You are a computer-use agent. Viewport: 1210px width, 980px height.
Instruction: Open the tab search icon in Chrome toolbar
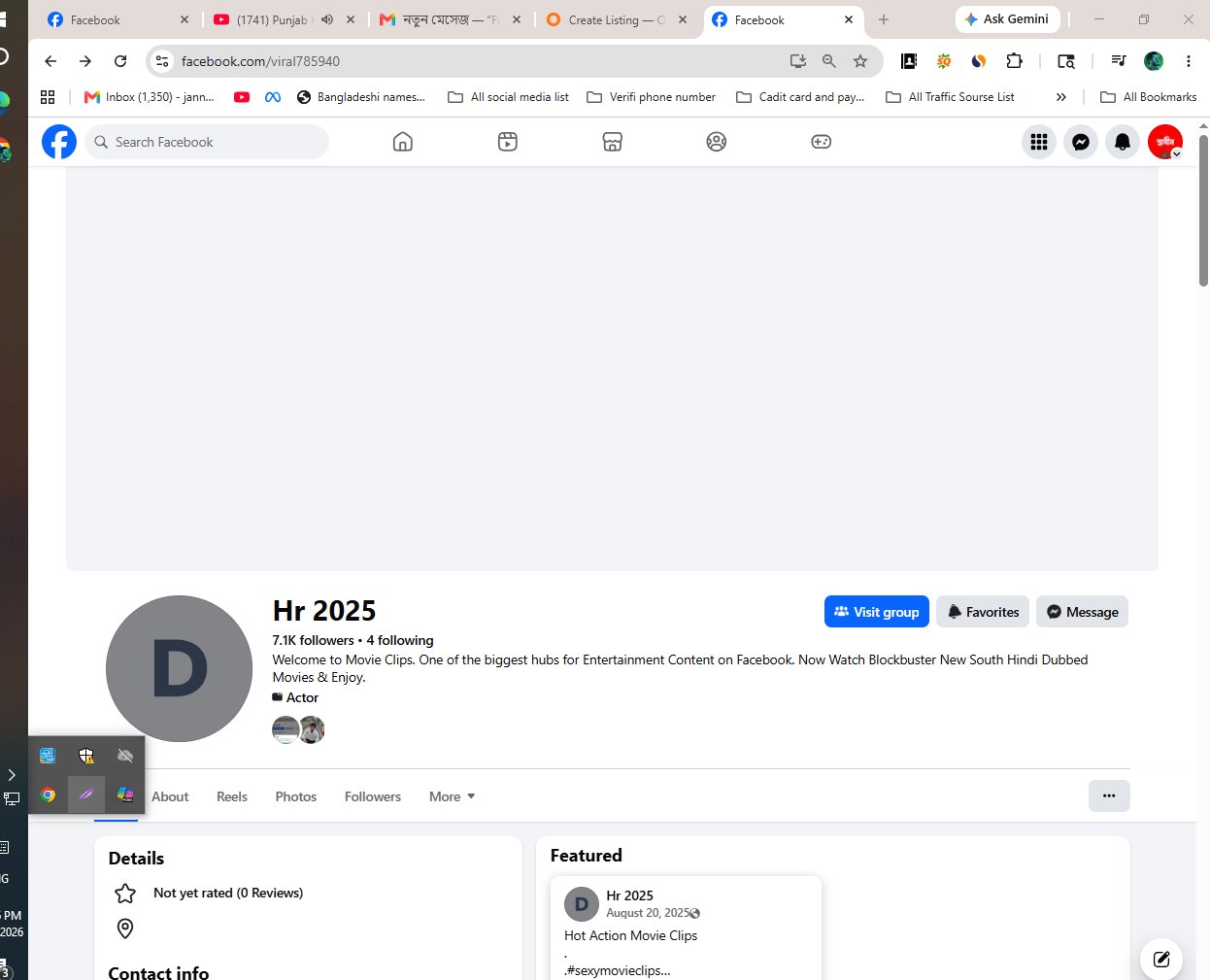(x=1066, y=61)
